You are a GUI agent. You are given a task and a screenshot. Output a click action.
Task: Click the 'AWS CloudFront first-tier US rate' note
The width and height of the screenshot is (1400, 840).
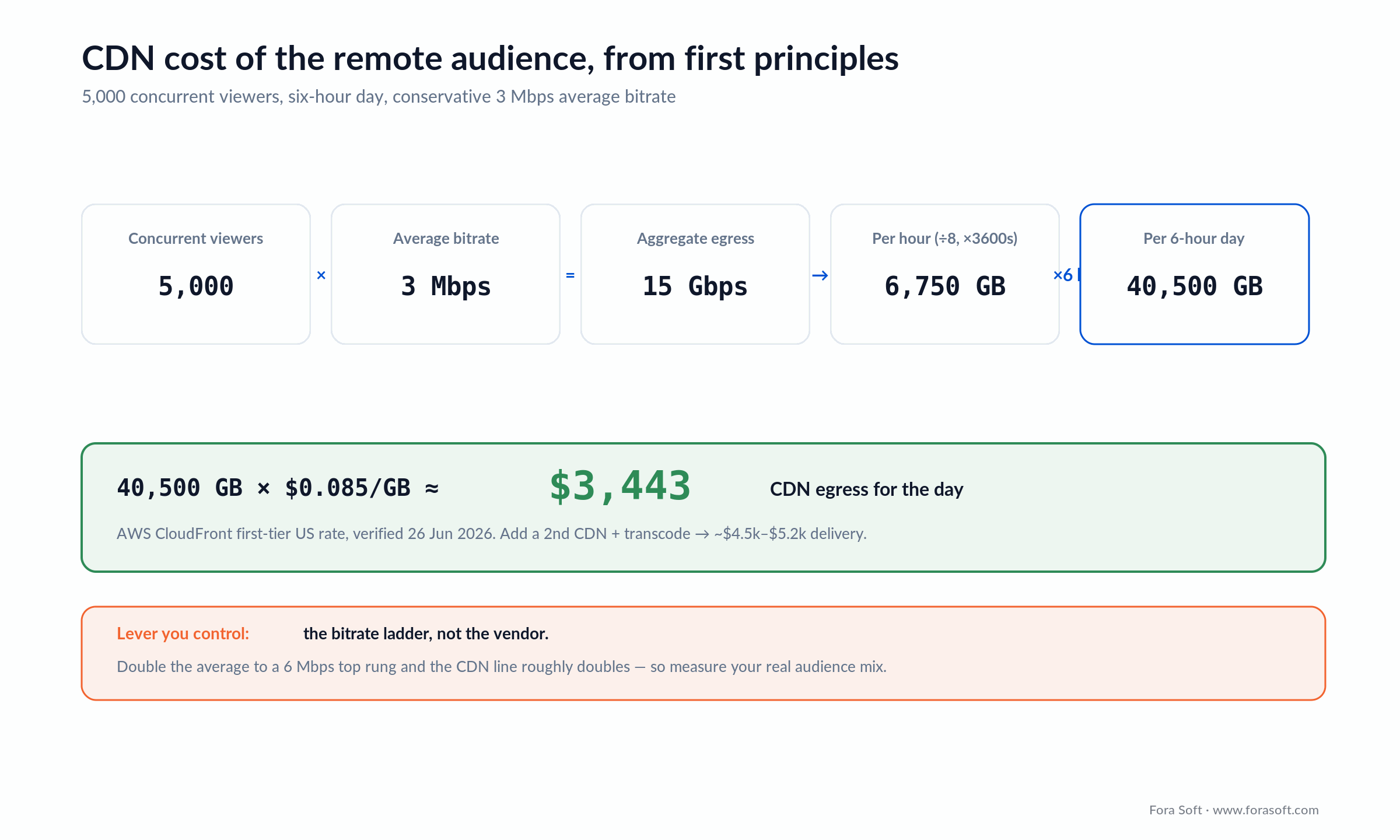click(x=492, y=533)
